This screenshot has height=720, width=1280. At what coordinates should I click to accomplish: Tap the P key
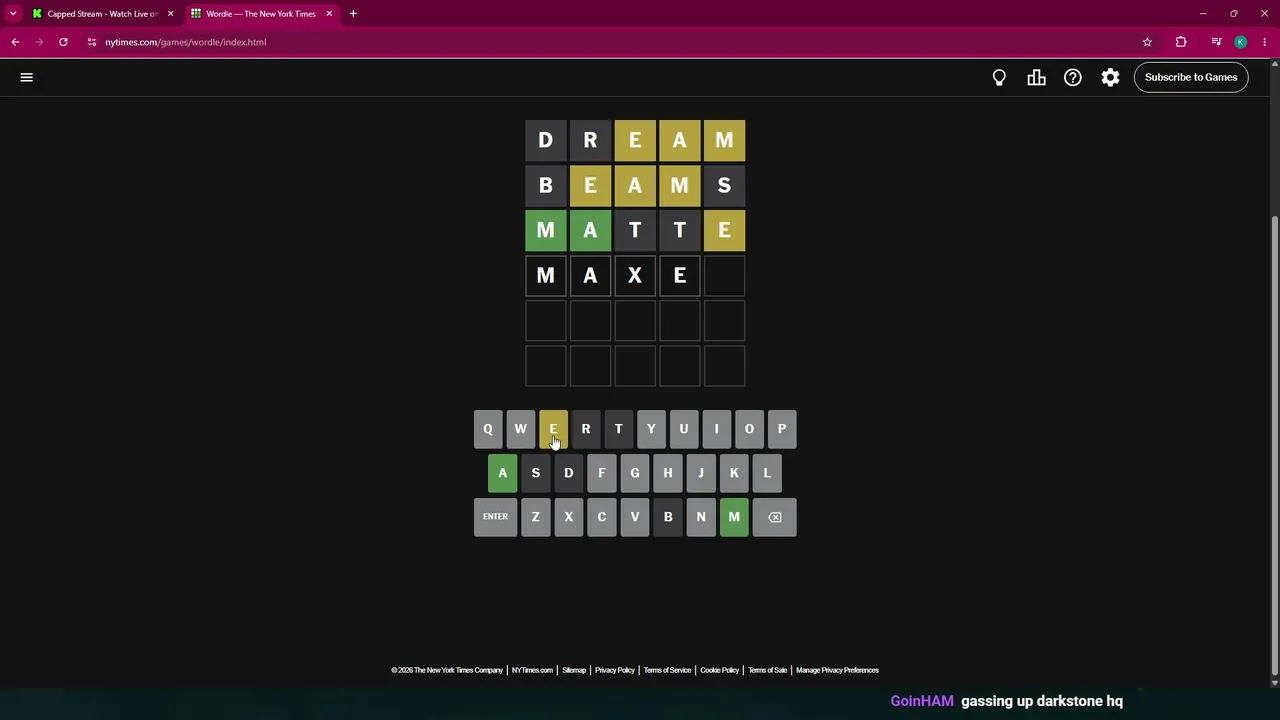782,429
